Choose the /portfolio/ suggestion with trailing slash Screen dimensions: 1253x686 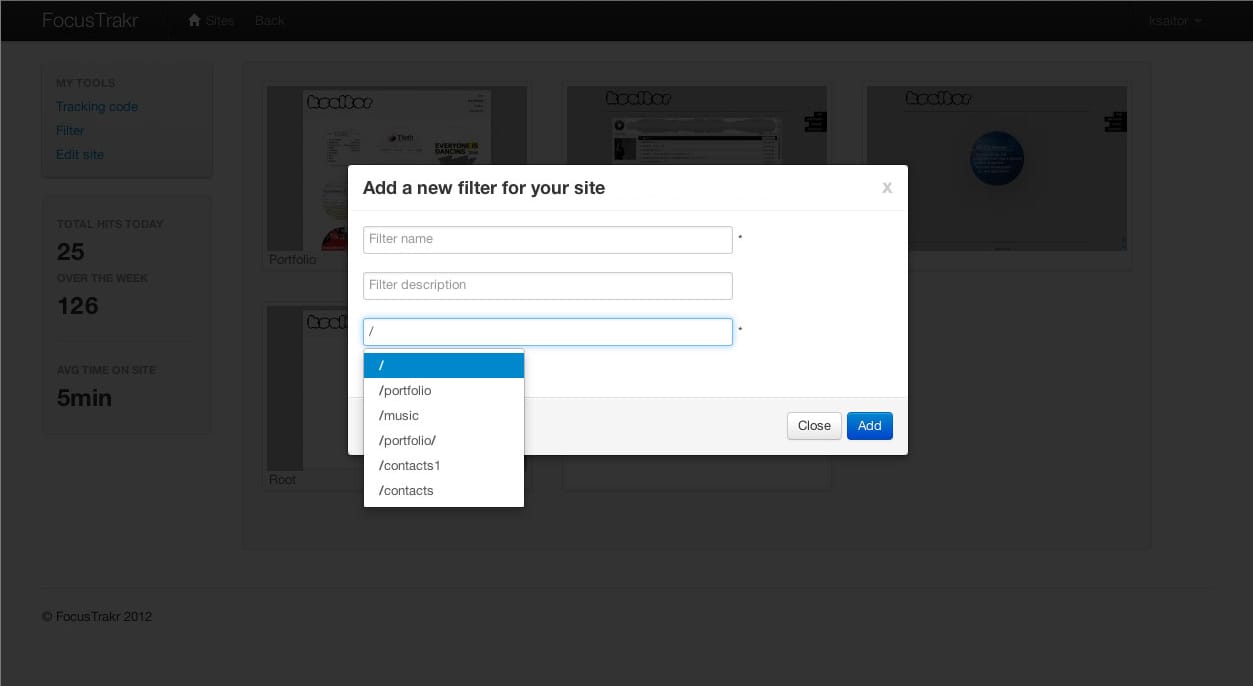[x=444, y=440]
